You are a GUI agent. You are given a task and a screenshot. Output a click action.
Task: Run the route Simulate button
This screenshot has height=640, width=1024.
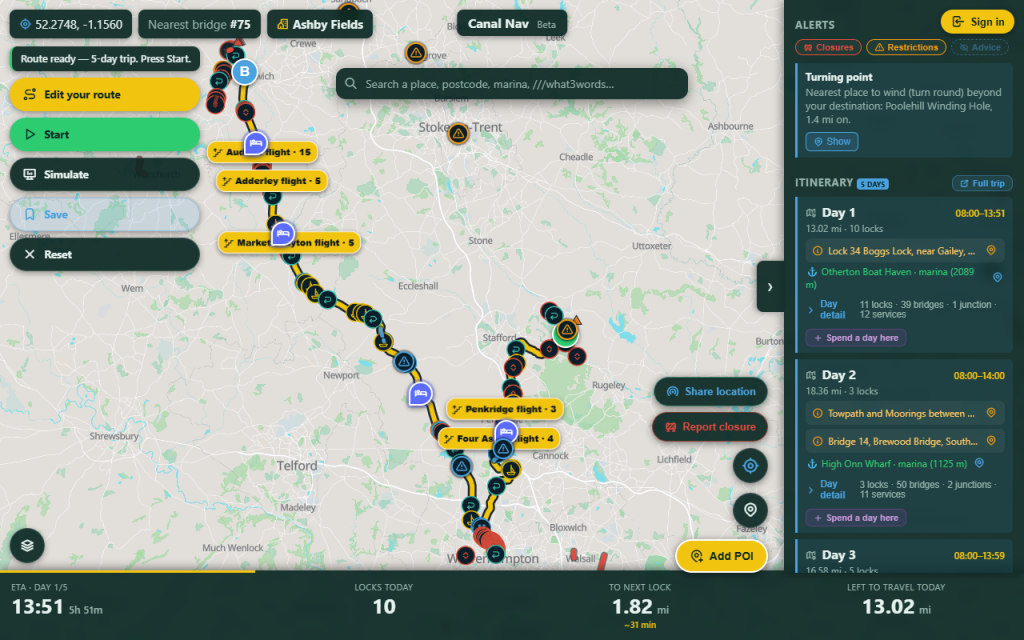click(x=104, y=174)
